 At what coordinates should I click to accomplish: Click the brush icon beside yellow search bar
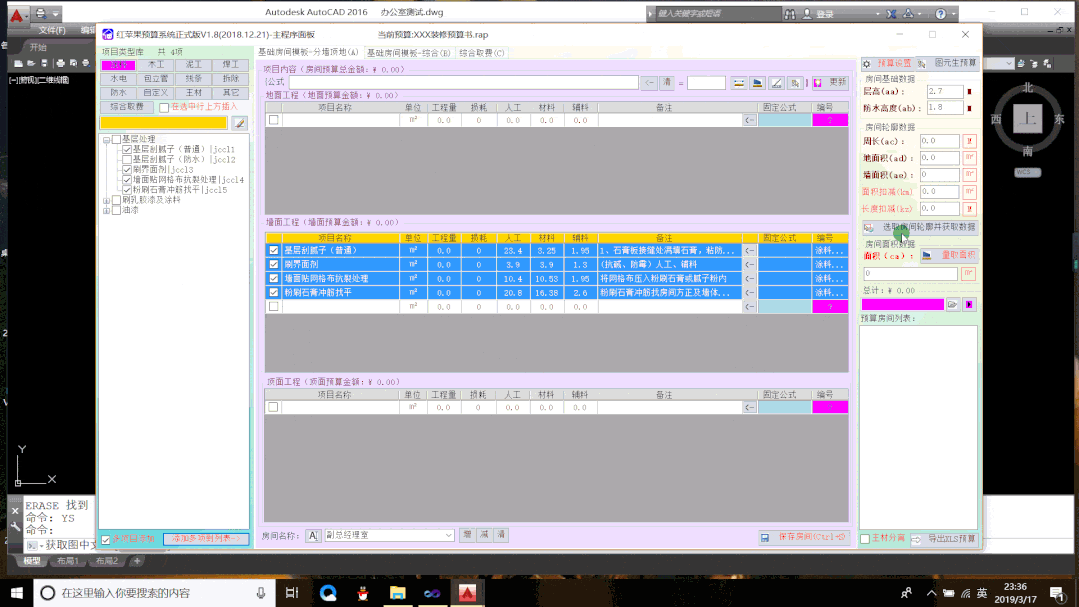point(239,123)
